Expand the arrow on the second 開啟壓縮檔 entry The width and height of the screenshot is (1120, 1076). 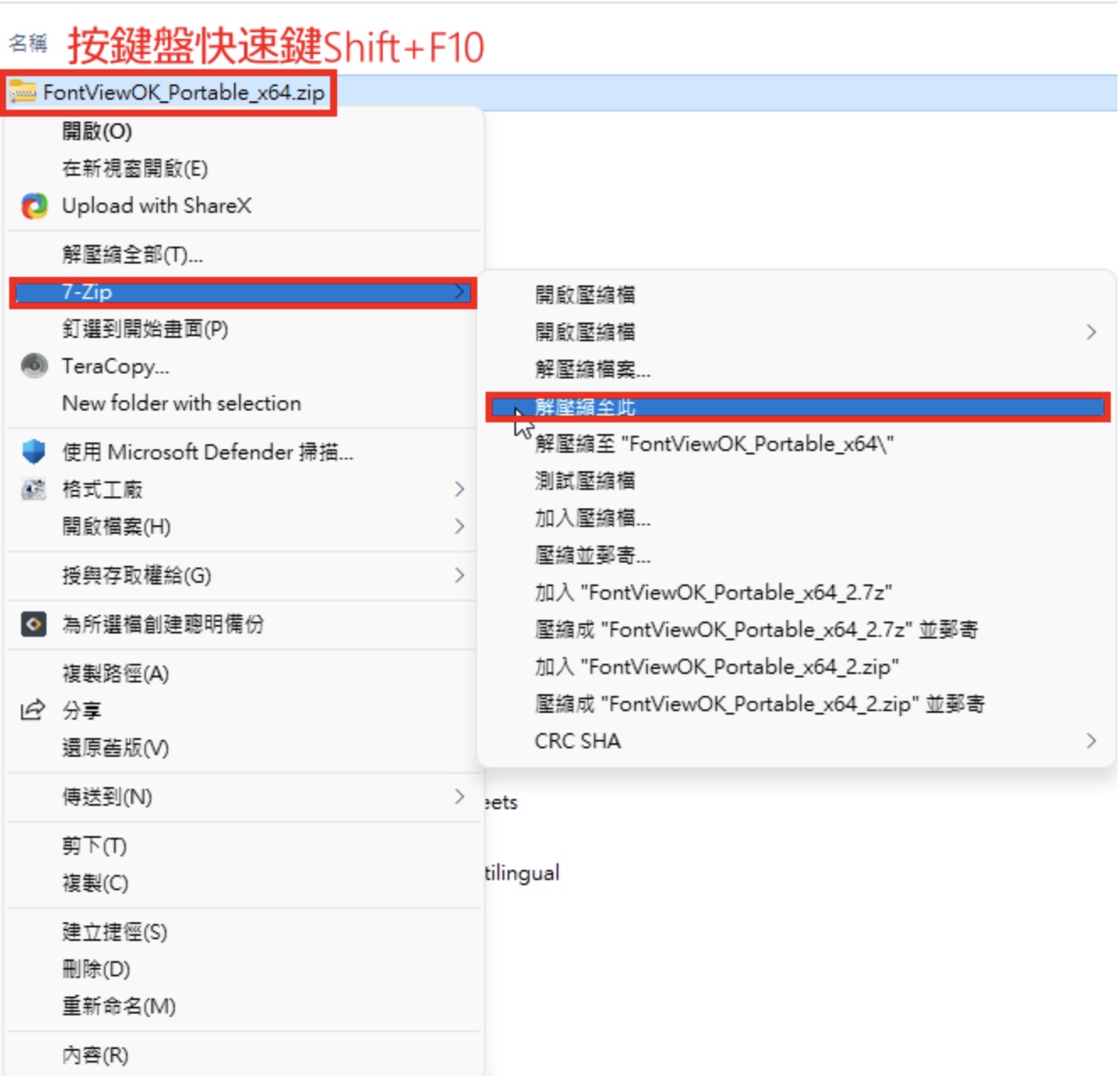click(1091, 332)
